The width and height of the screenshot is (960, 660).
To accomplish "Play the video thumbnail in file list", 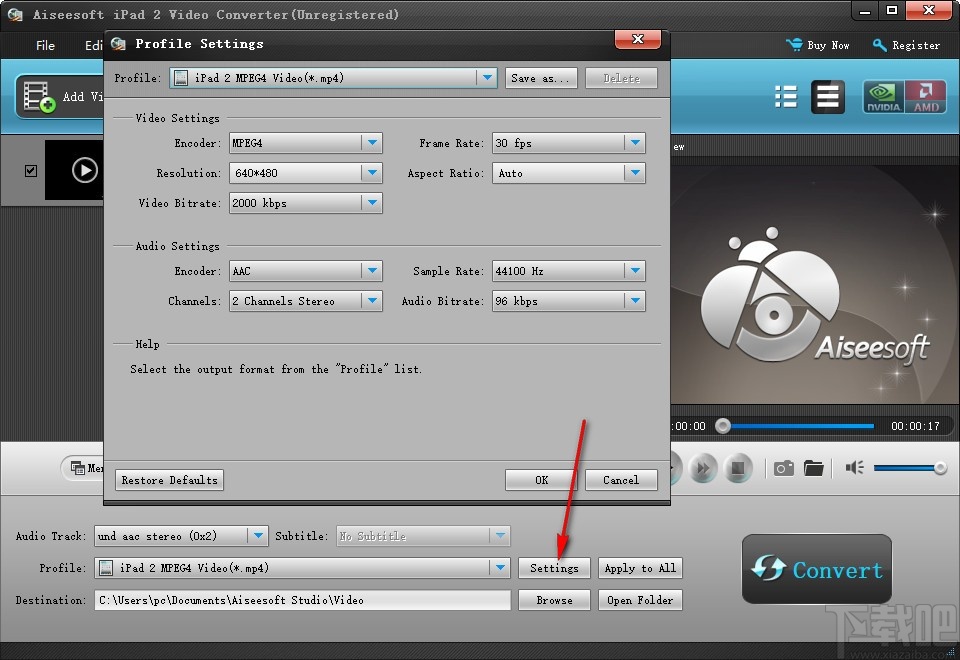I will click(84, 170).
